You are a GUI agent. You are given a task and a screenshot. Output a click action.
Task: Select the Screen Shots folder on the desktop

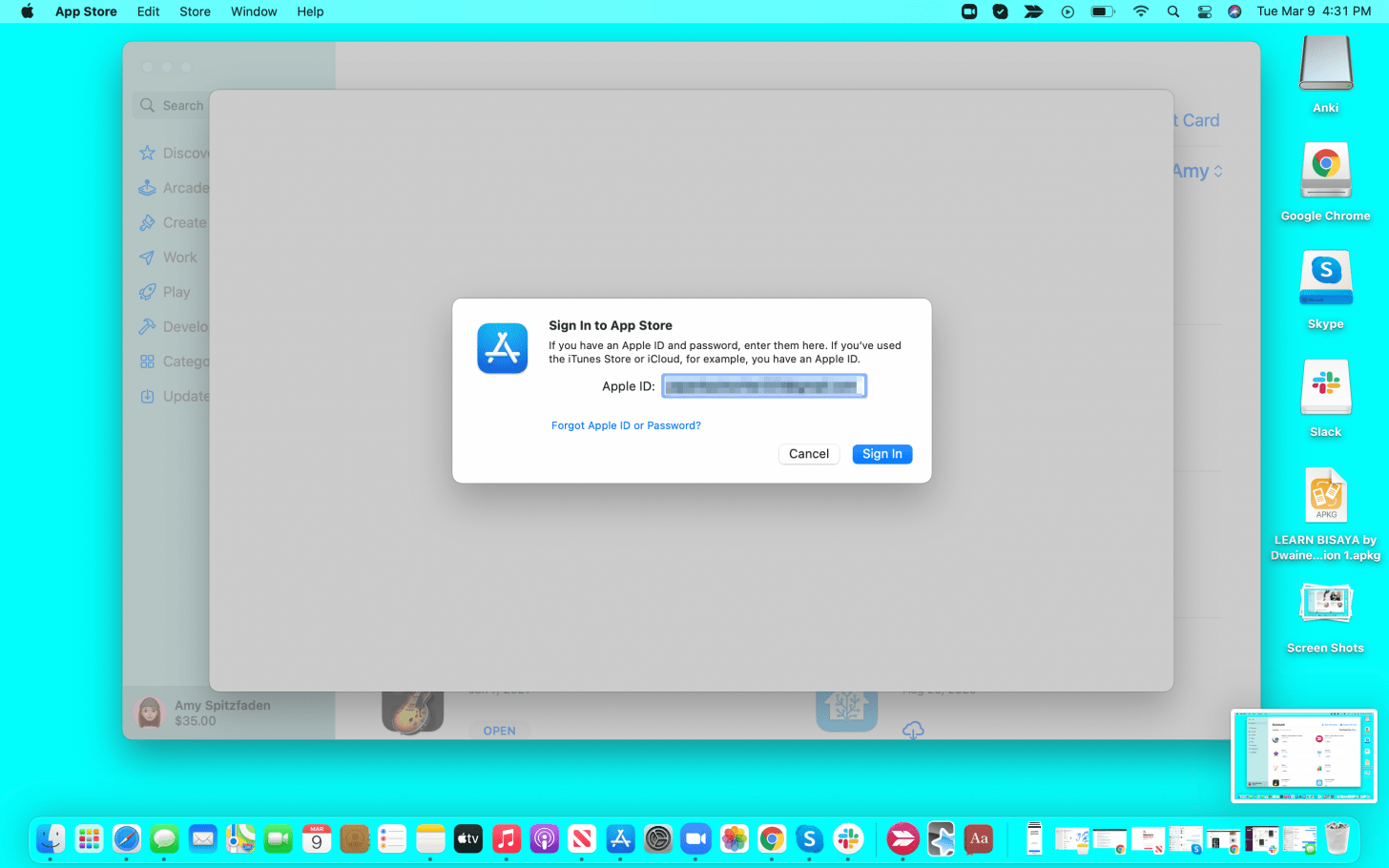1325,605
